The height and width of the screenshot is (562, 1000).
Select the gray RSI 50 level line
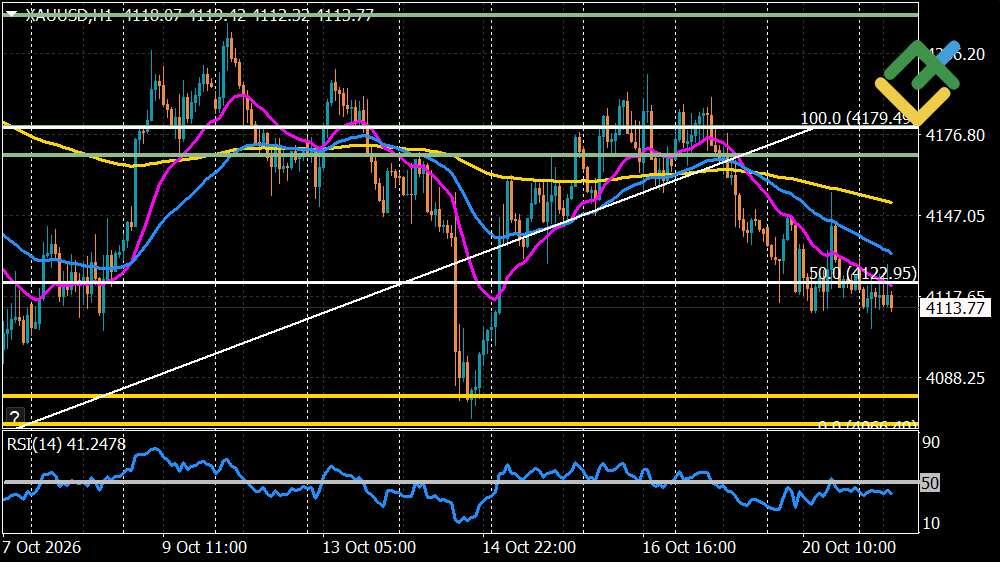pyautogui.click(x=460, y=482)
